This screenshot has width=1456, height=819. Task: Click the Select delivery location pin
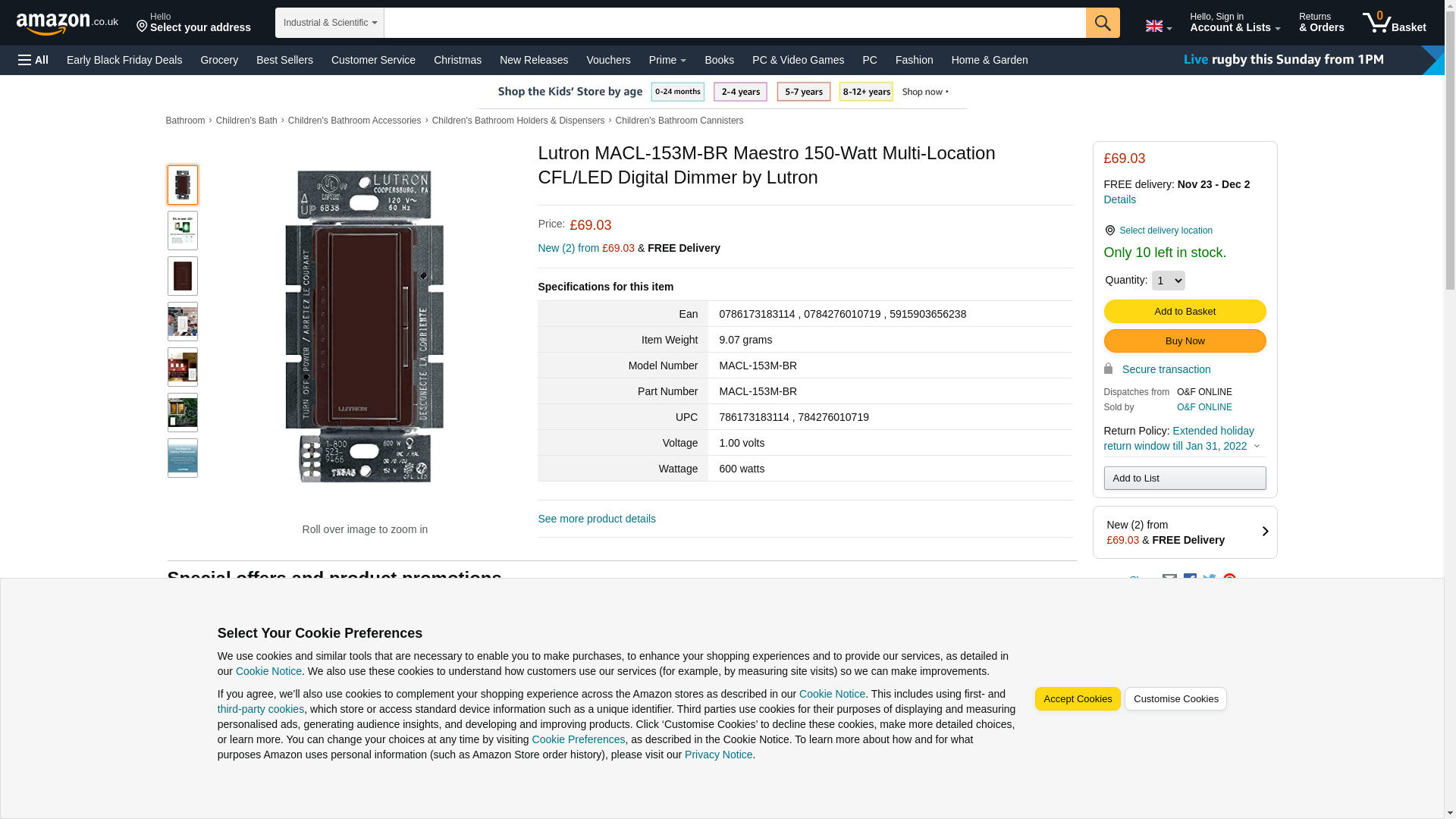click(x=1109, y=231)
